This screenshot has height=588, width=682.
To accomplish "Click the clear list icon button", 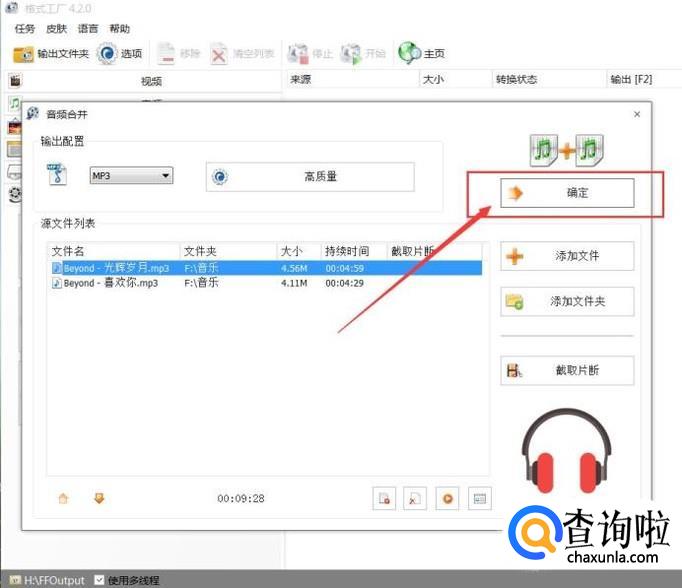I will (x=415, y=498).
